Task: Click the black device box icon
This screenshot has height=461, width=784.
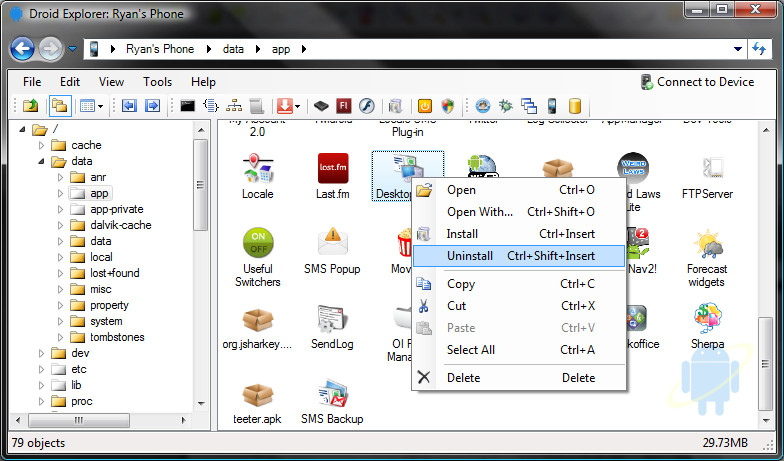Action: tap(321, 106)
